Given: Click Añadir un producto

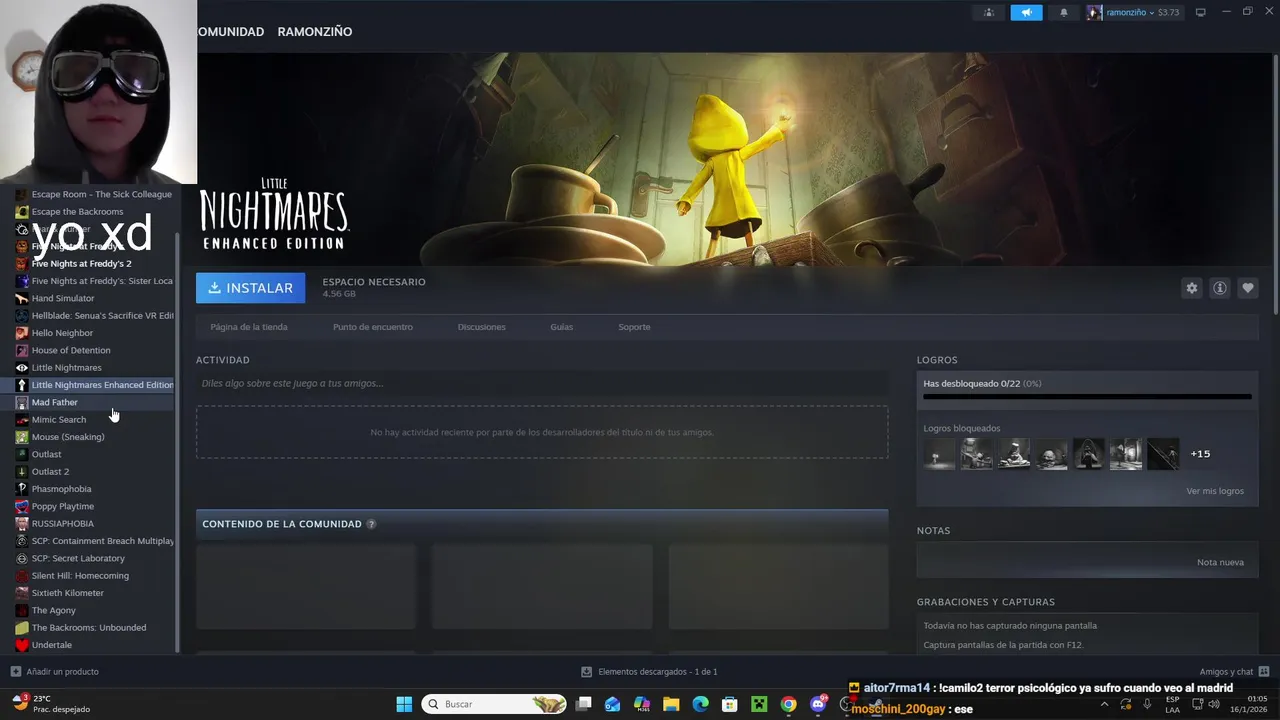Looking at the screenshot, I should (x=55, y=672).
